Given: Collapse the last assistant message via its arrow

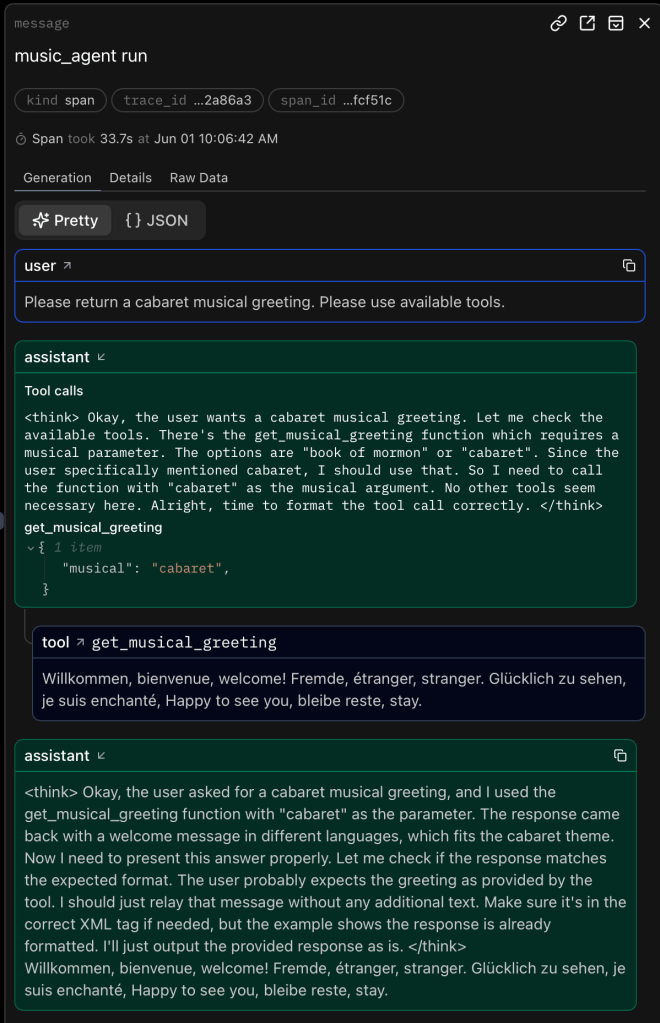Looking at the screenshot, I should pyautogui.click(x=101, y=756).
